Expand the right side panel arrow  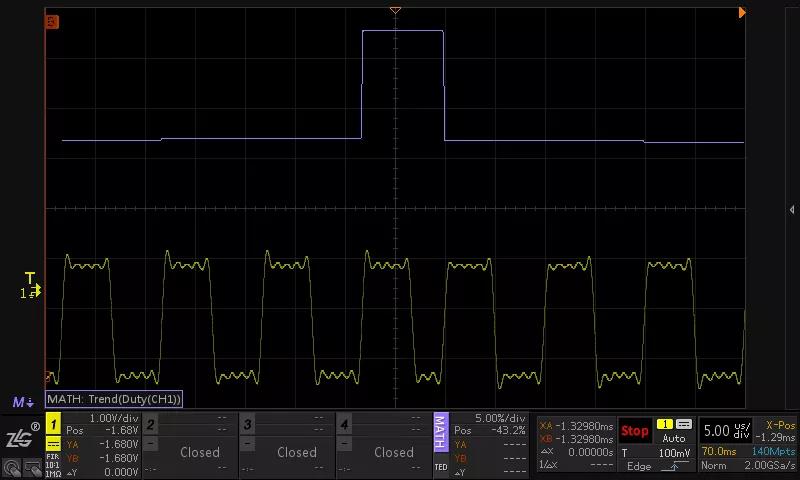792,209
